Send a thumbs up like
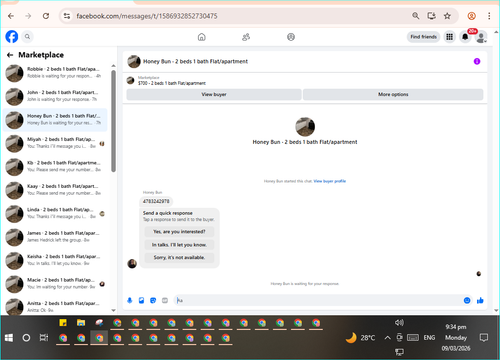This screenshot has width=500, height=360. pos(480,300)
